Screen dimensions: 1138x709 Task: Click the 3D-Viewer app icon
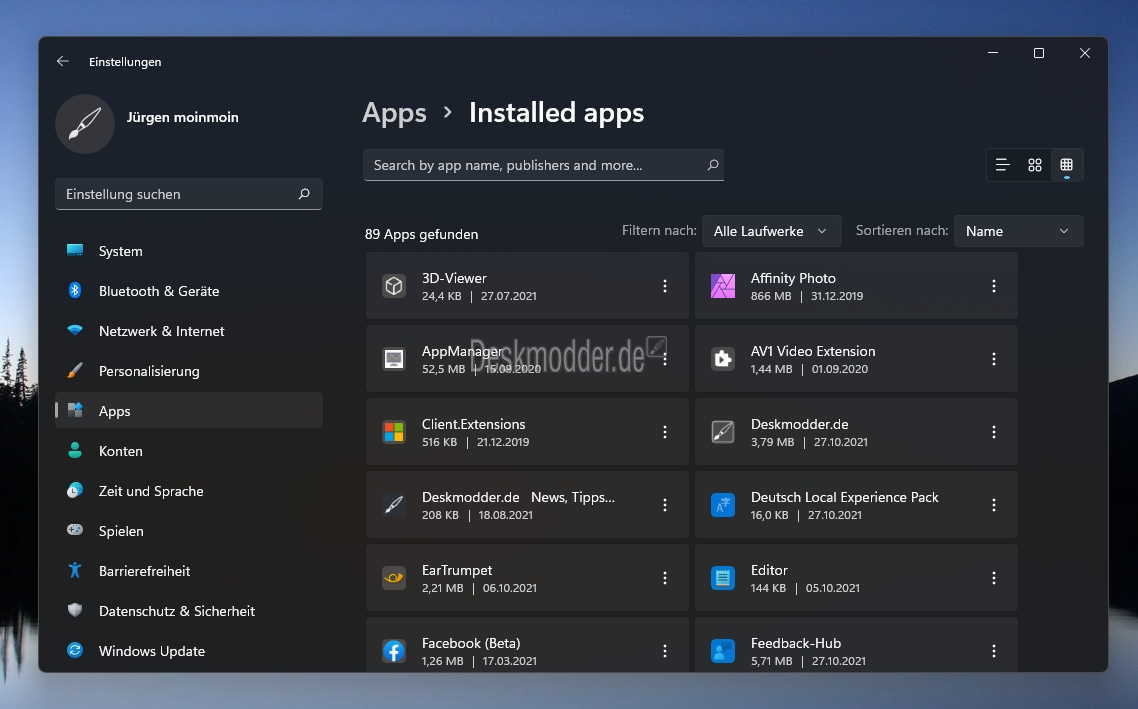click(x=394, y=286)
